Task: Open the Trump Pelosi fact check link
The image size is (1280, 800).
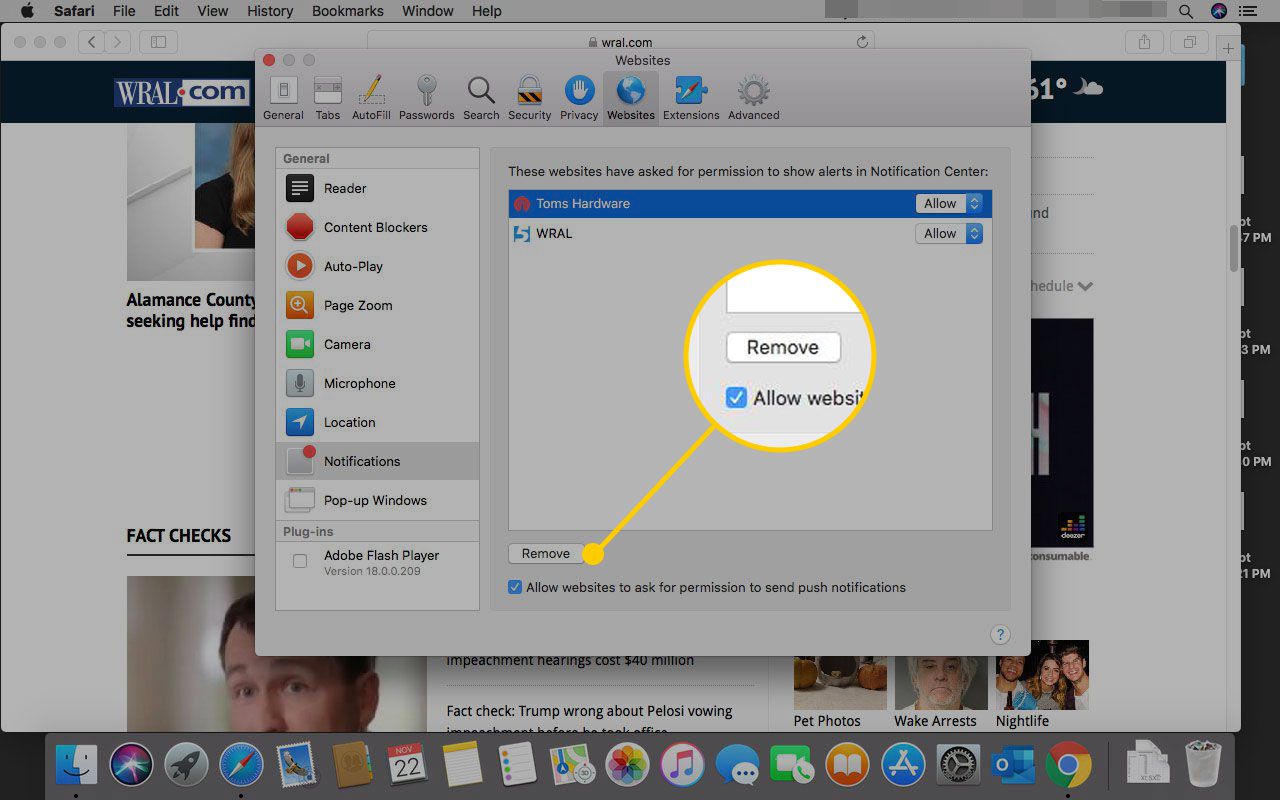Action: pyautogui.click(x=590, y=720)
